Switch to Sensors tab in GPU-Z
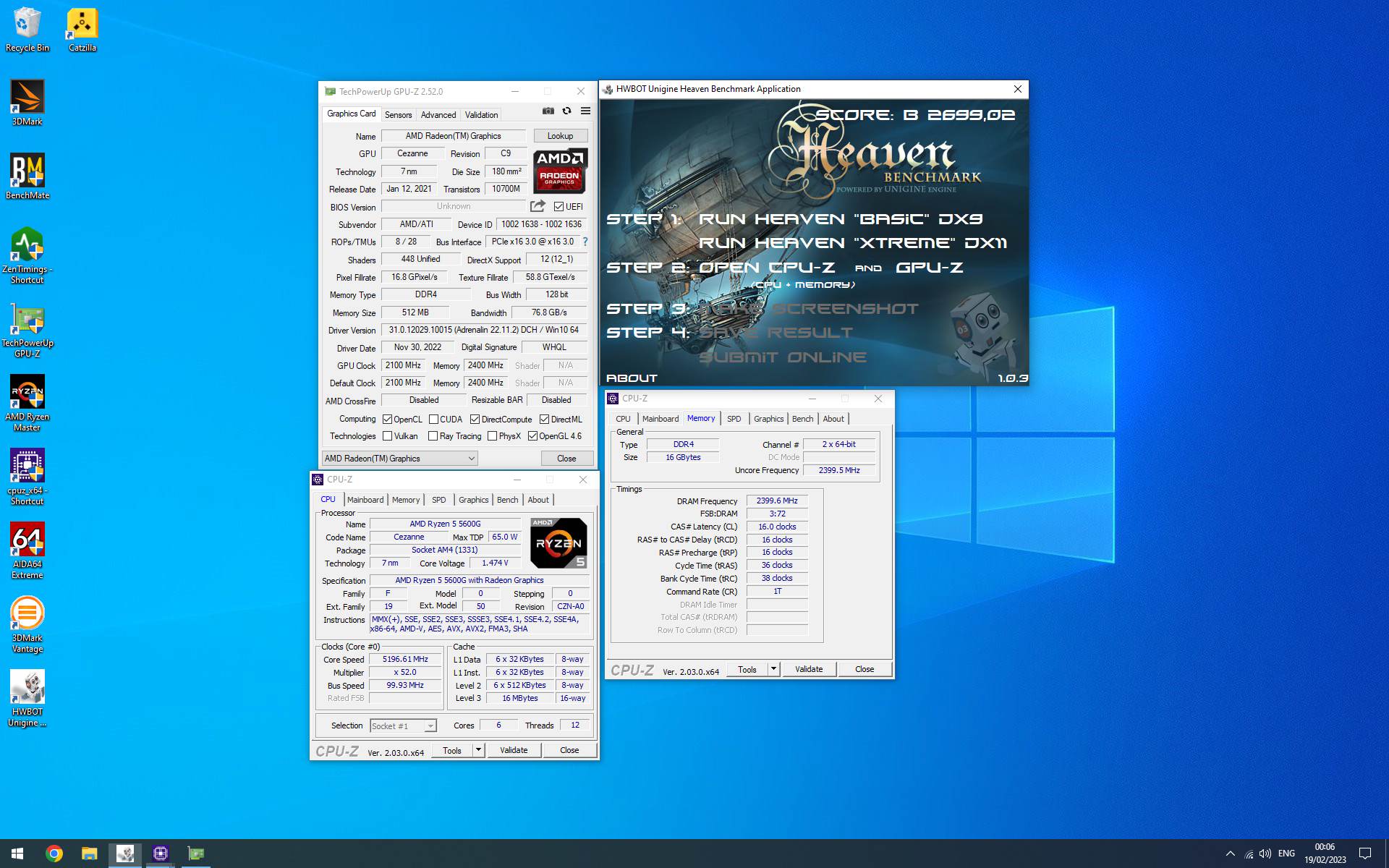The height and width of the screenshot is (868, 1389). point(399,115)
